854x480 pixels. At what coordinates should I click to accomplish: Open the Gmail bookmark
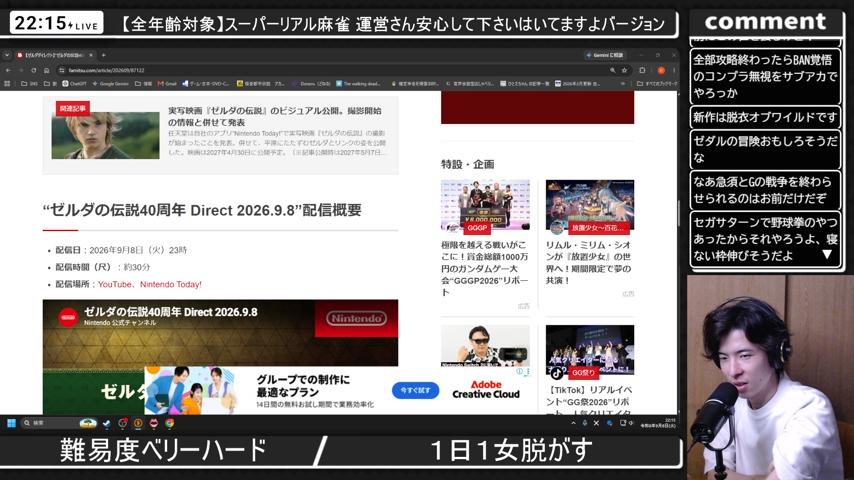pyautogui.click(x=167, y=83)
